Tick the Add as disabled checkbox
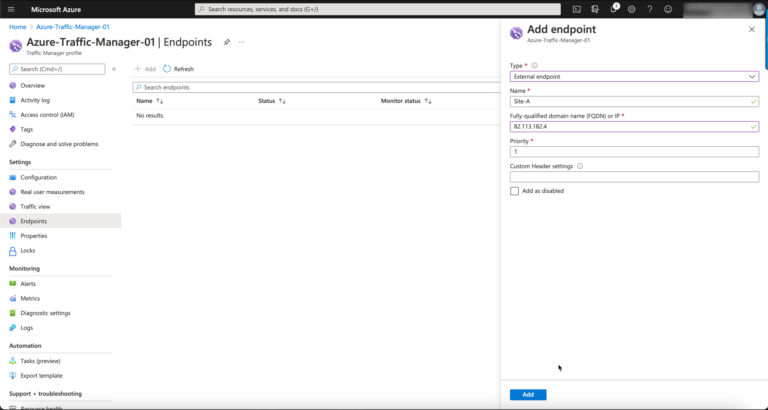Viewport: 768px width, 410px height. coord(514,191)
